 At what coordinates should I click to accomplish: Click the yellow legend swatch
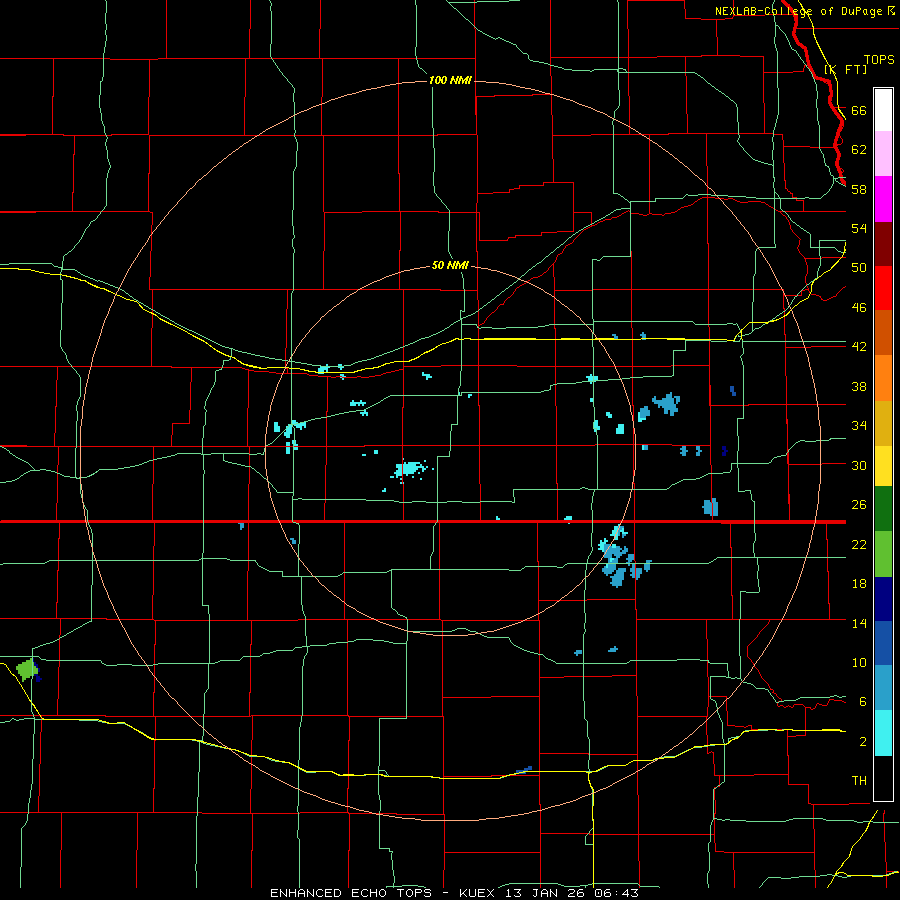883,466
